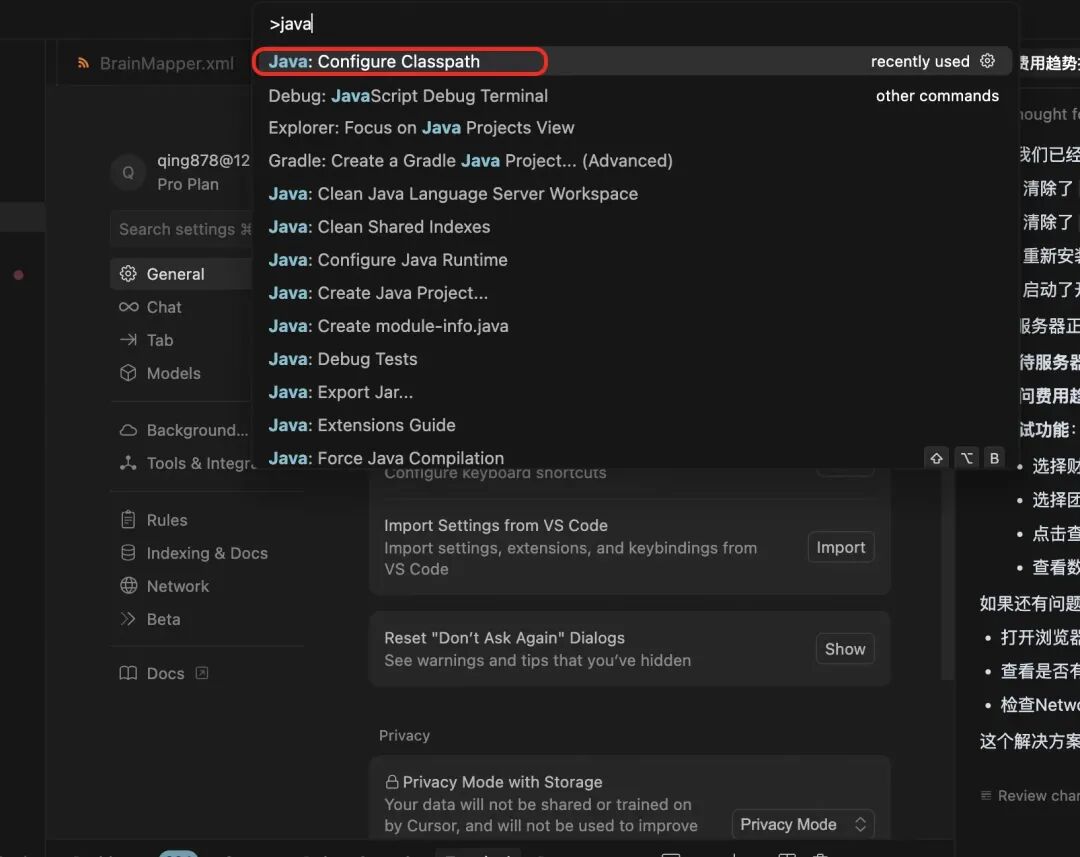Click the BrainMapper.xml file icon

(x=83, y=63)
